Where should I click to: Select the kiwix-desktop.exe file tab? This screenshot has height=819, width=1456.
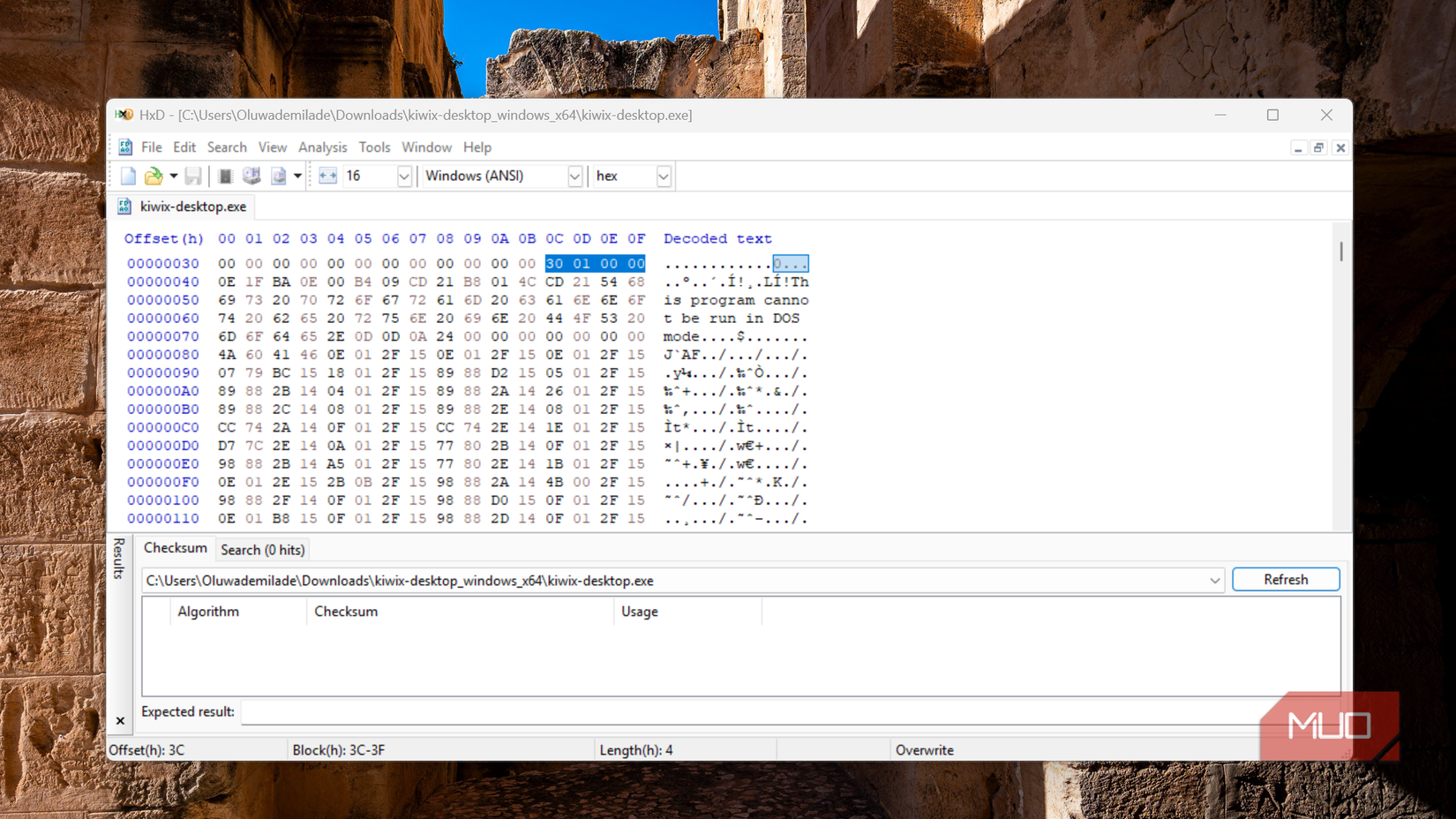tap(183, 207)
